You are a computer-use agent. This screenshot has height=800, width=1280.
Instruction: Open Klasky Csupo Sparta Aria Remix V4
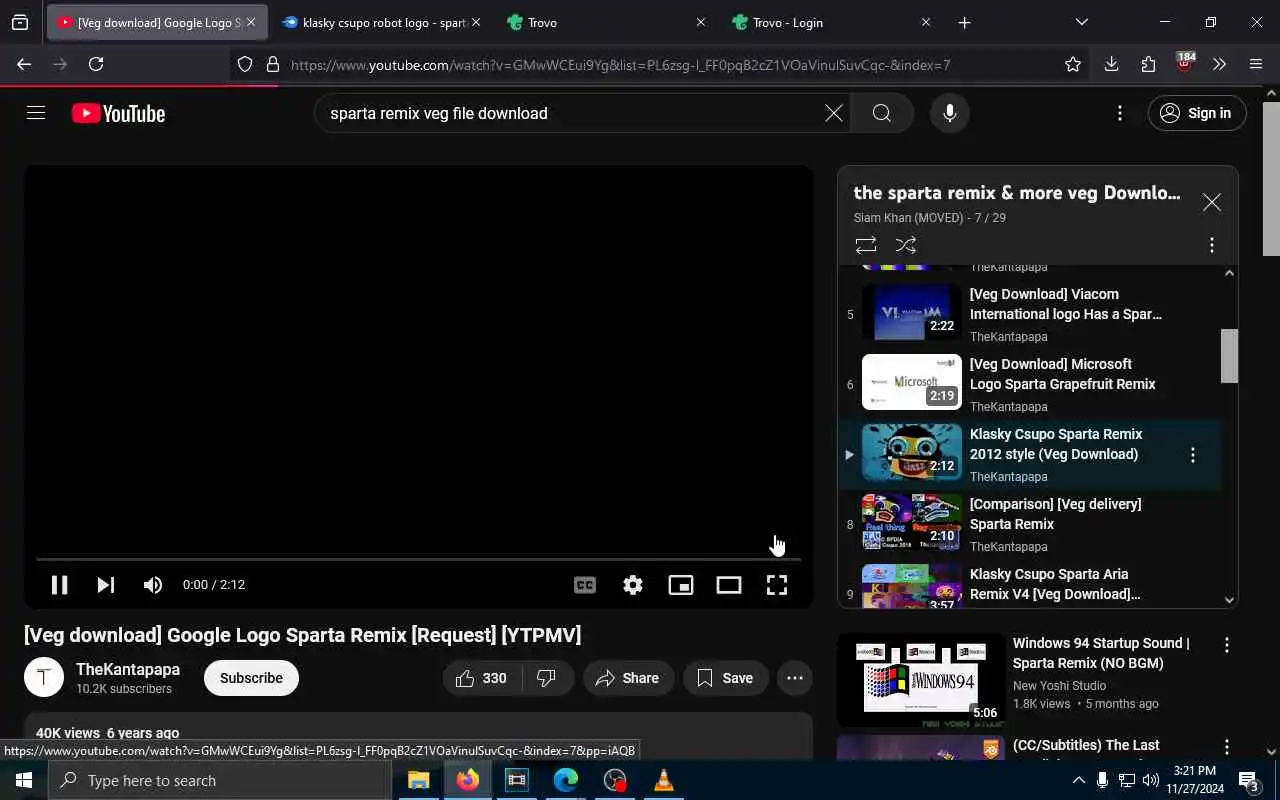(x=1055, y=584)
